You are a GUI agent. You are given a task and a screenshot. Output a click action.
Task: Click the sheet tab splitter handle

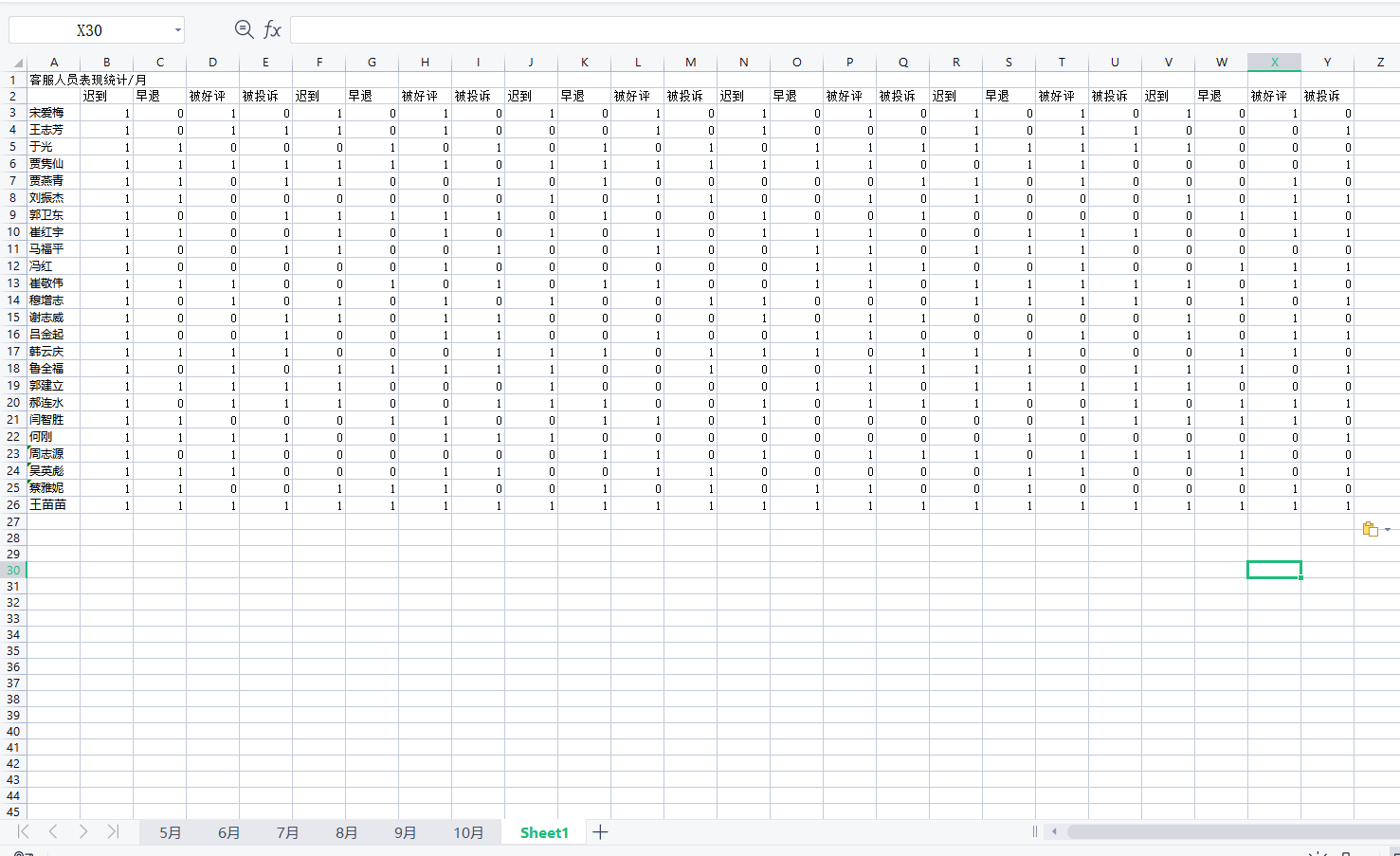click(1034, 831)
